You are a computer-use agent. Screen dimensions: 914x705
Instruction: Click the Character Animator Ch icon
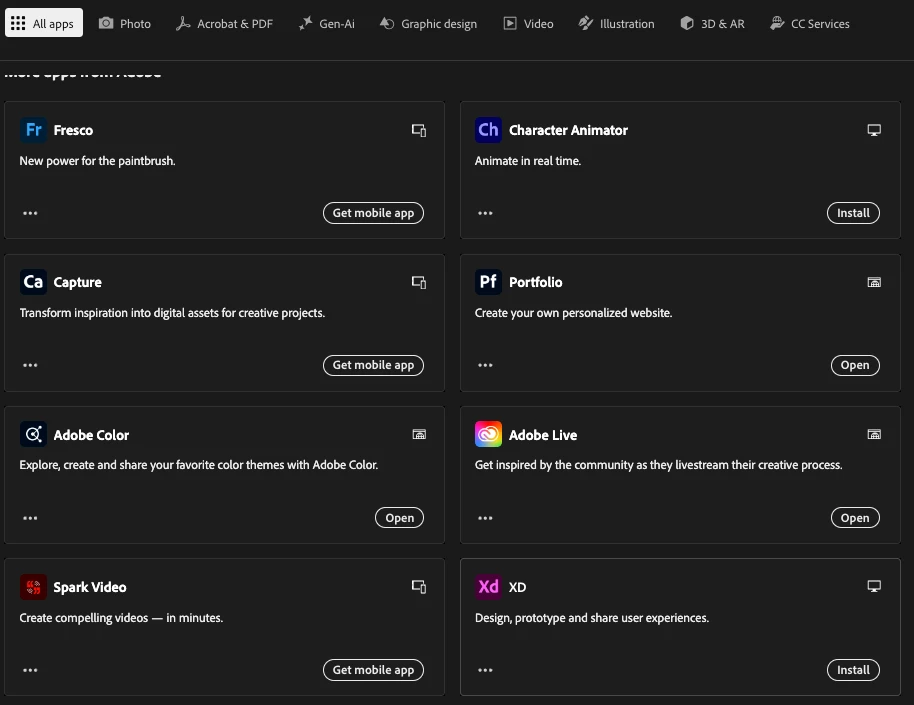(x=488, y=129)
